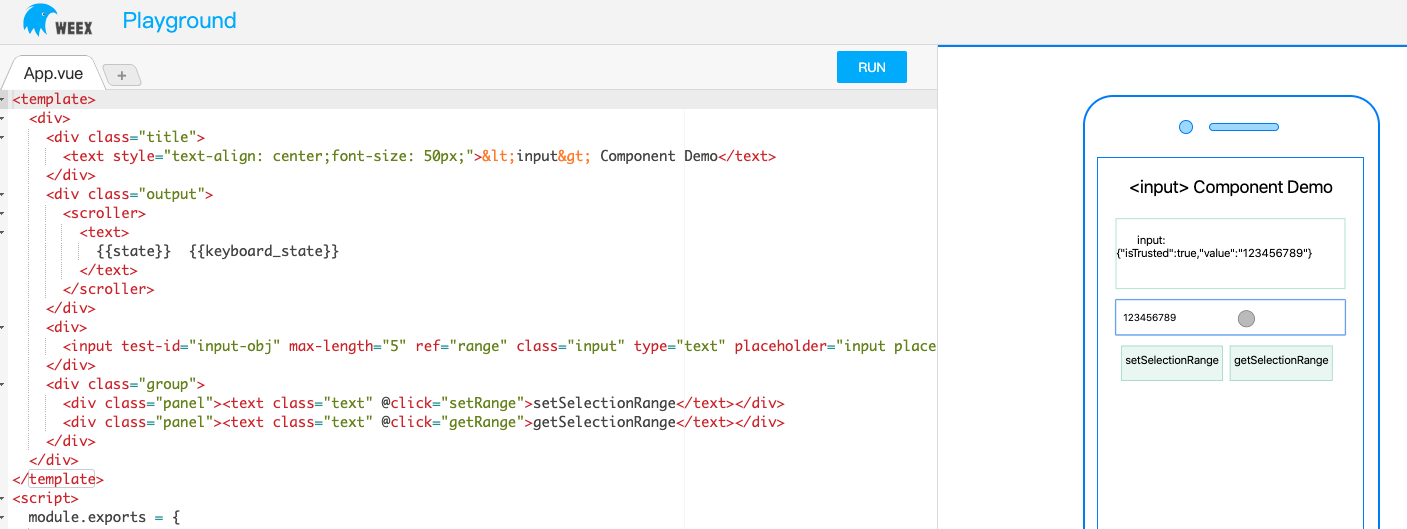Click the @click="getRange" code line
Image resolution: width=1407 pixels, height=529 pixels.
tap(423, 423)
